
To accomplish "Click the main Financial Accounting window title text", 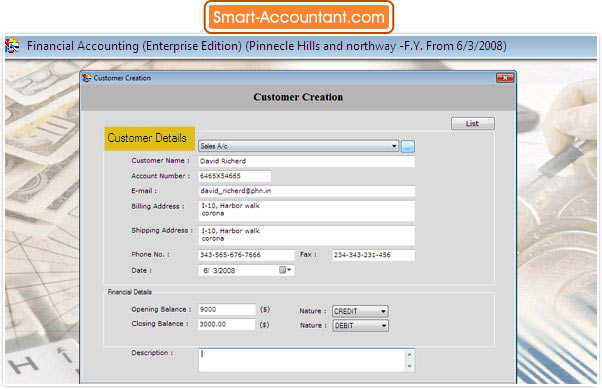I will click(267, 46).
